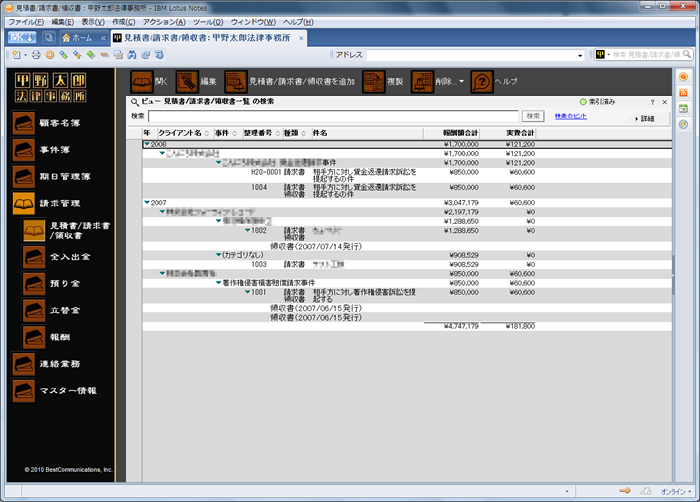Click the window thumbnails icon beside 開く
This screenshot has width=700, height=502.
tap(49, 38)
